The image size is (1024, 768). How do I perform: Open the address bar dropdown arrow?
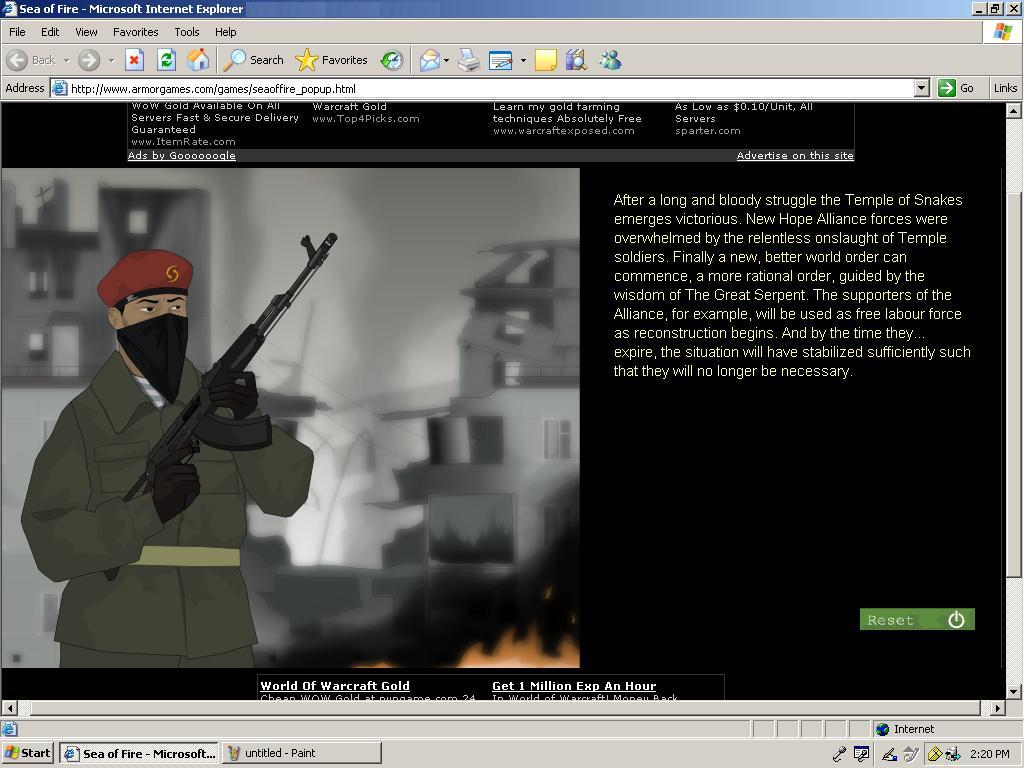coord(921,88)
